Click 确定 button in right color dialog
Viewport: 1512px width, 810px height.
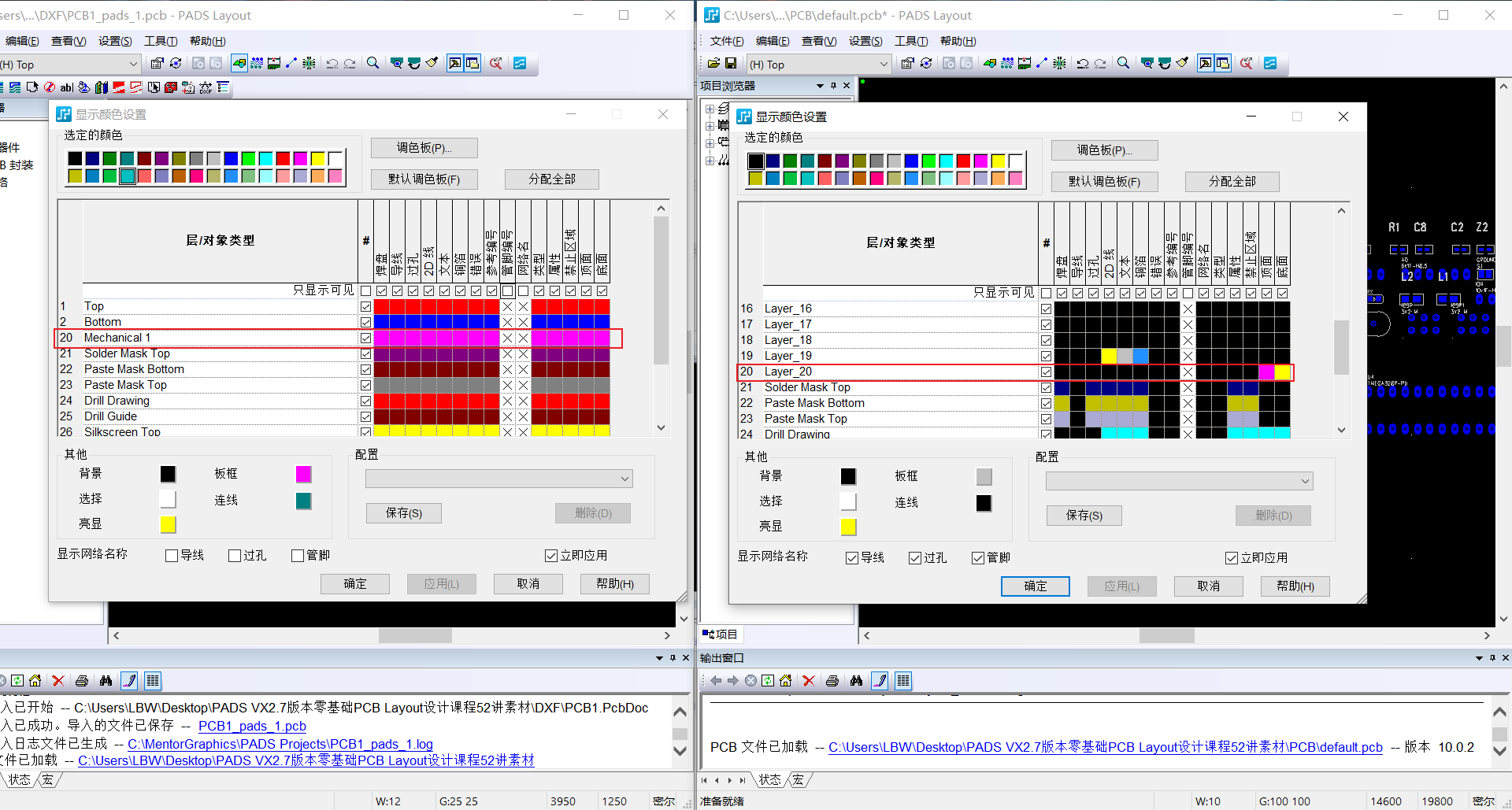pos(1035,586)
